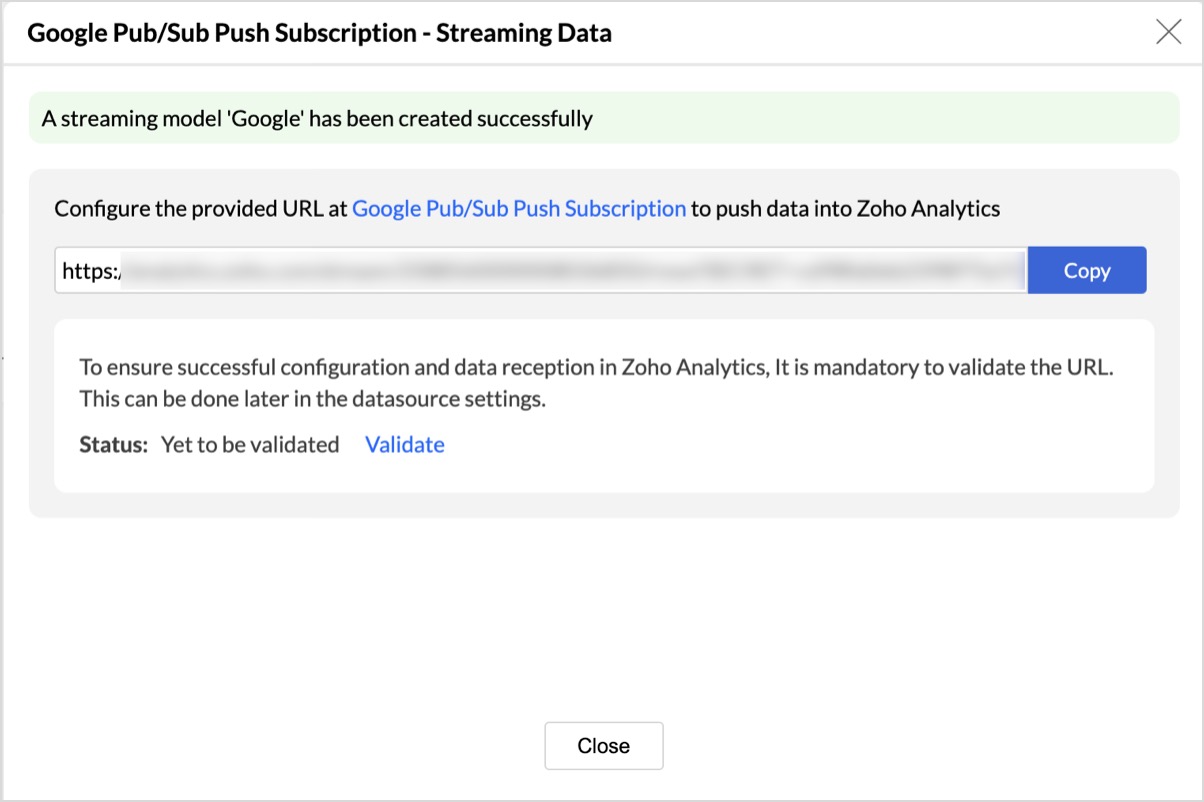Click the 'Configure the provided URL at' text
This screenshot has height=802, width=1204.
pyautogui.click(x=200, y=209)
